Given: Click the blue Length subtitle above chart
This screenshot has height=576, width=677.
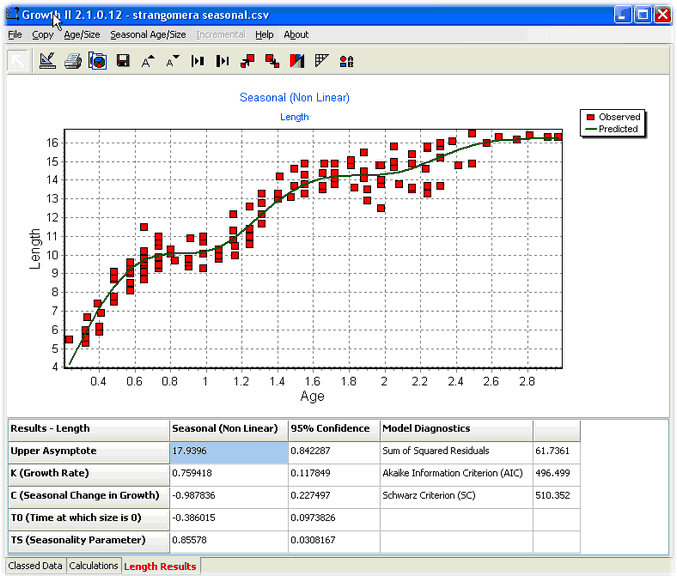Looking at the screenshot, I should click(294, 117).
